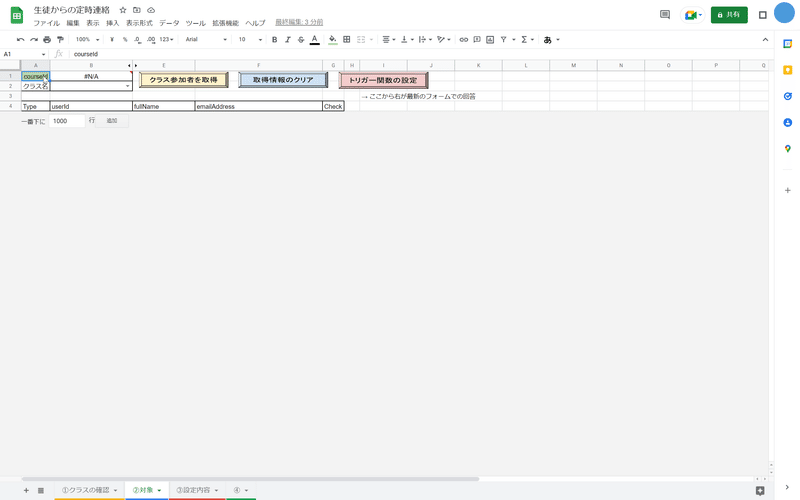Open the Google Calendar side panel
The height and width of the screenshot is (500, 800).
[x=787, y=44]
